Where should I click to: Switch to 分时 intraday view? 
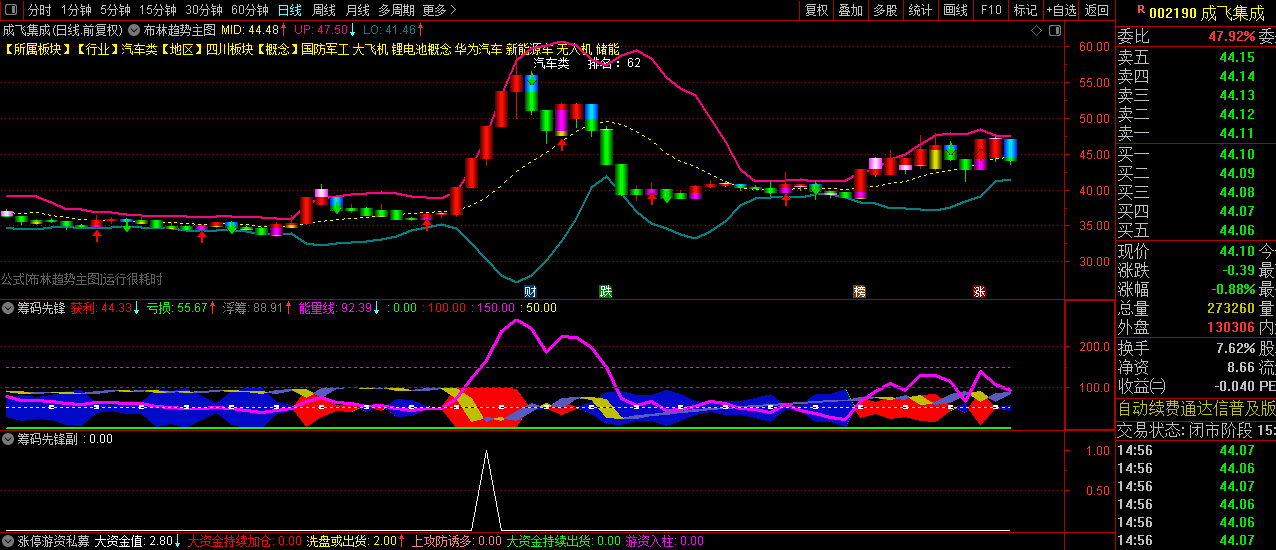click(x=39, y=10)
